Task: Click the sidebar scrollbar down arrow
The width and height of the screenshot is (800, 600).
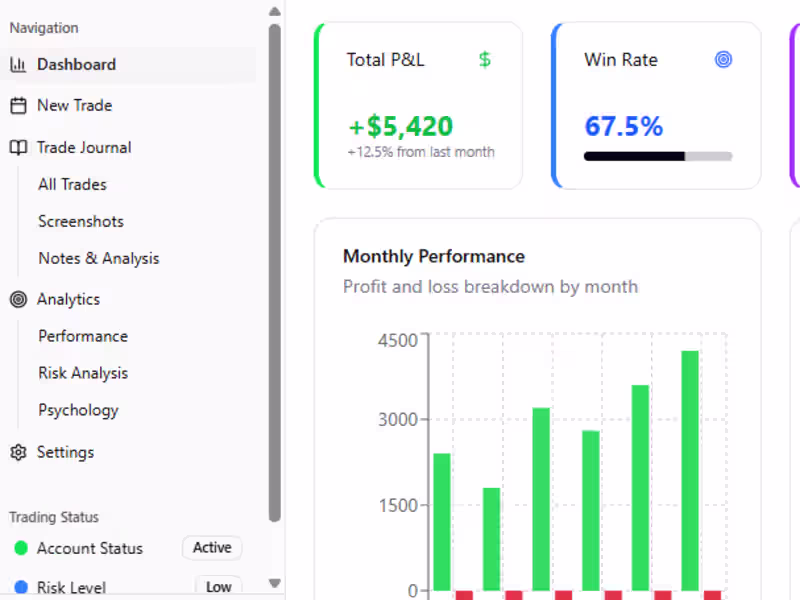Action: coord(274,583)
